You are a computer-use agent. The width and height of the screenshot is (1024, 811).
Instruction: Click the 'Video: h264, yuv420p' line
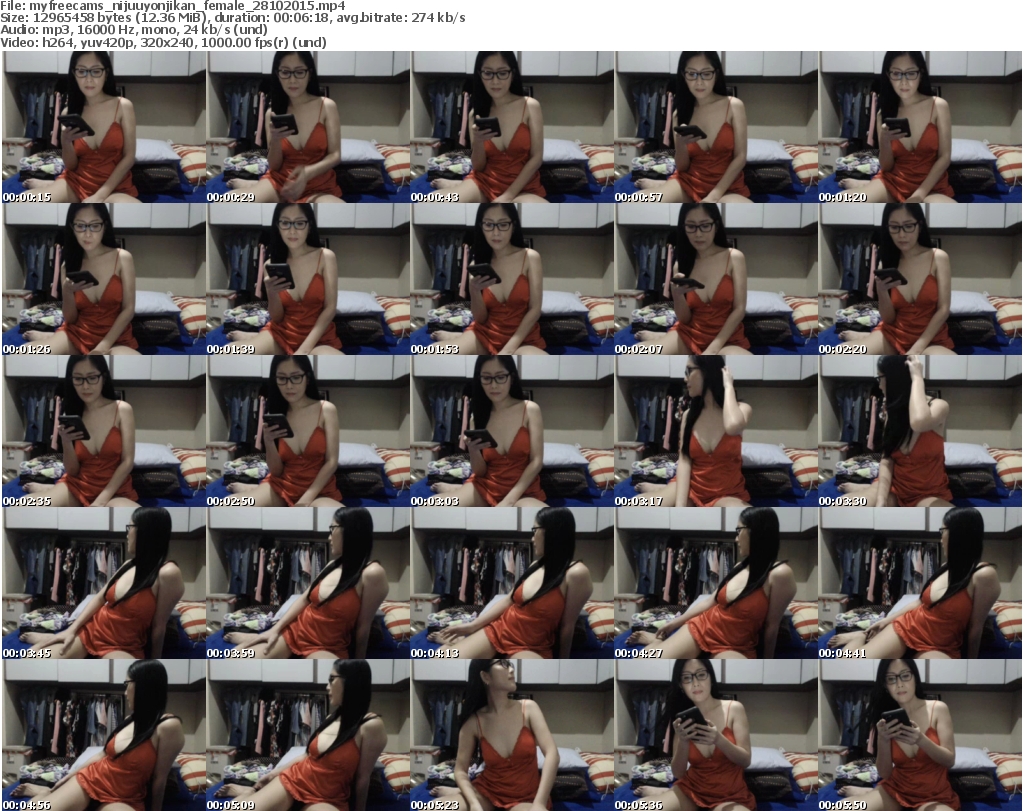[163, 42]
